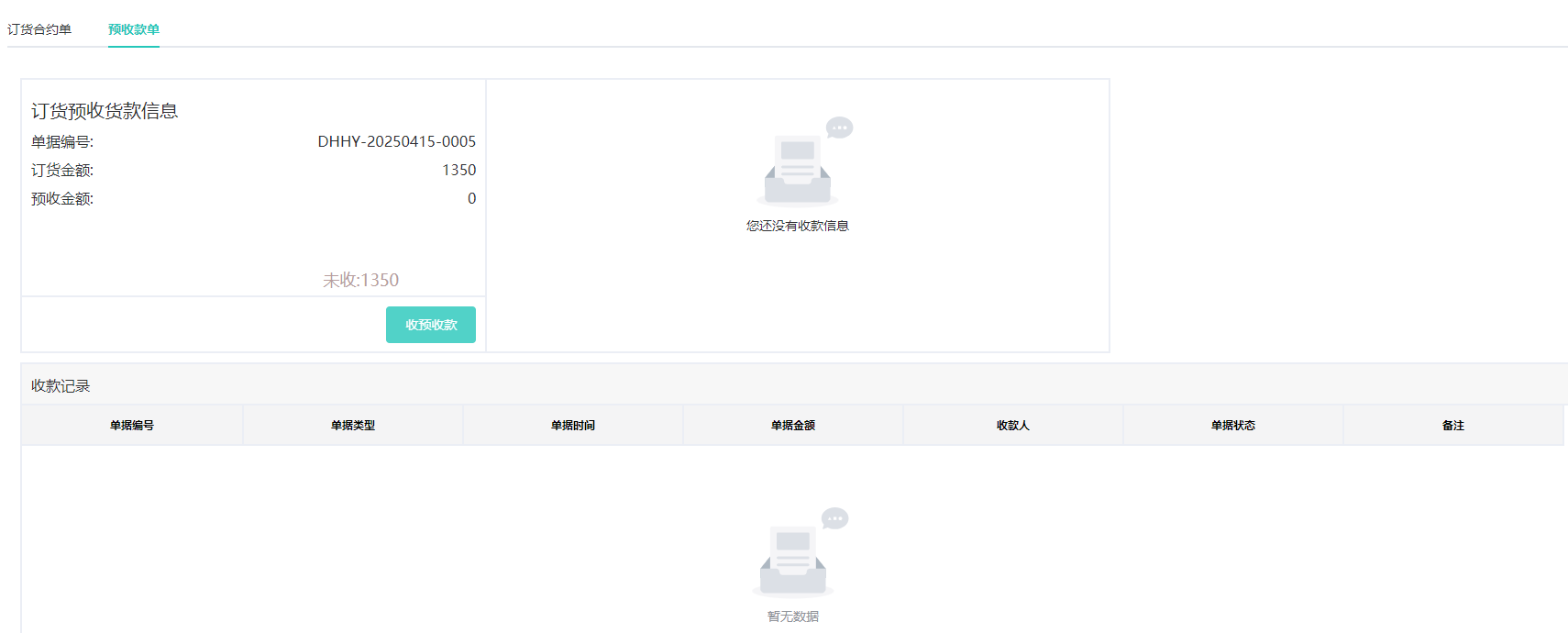Click empty inbox icon above 暂无数据
The image size is (1568, 633).
(x=795, y=555)
